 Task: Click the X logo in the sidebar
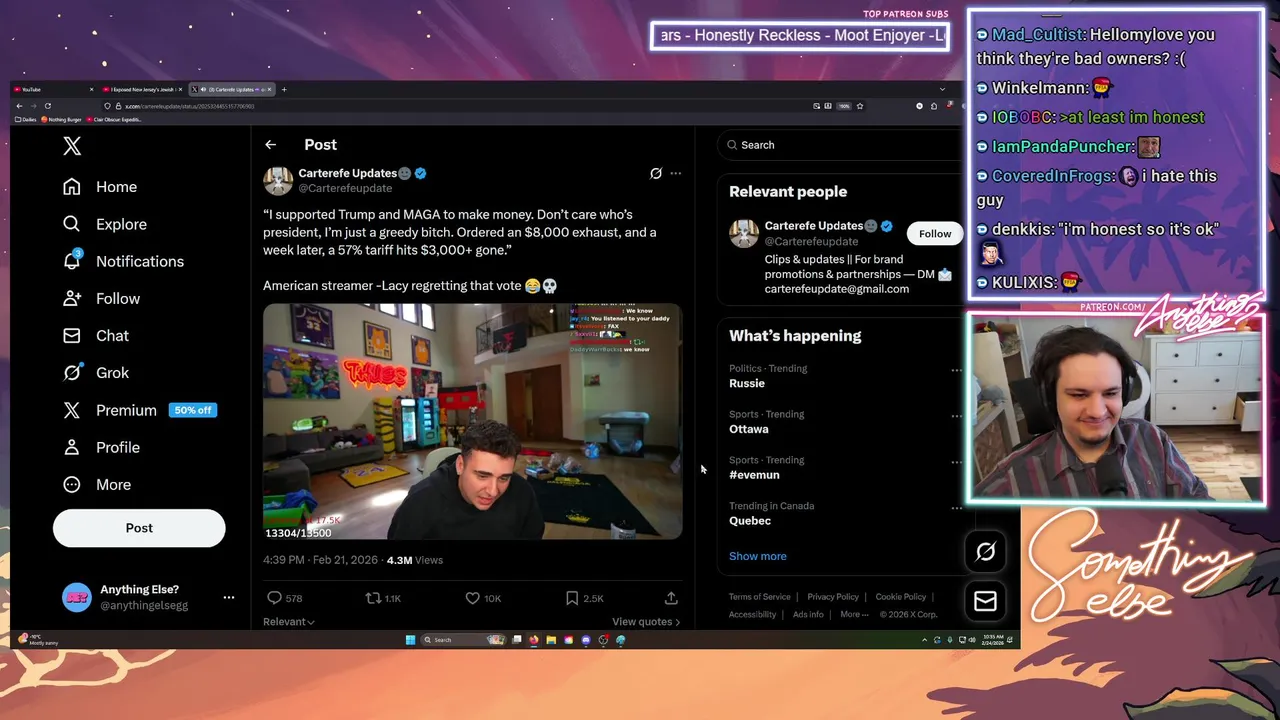pos(72,146)
